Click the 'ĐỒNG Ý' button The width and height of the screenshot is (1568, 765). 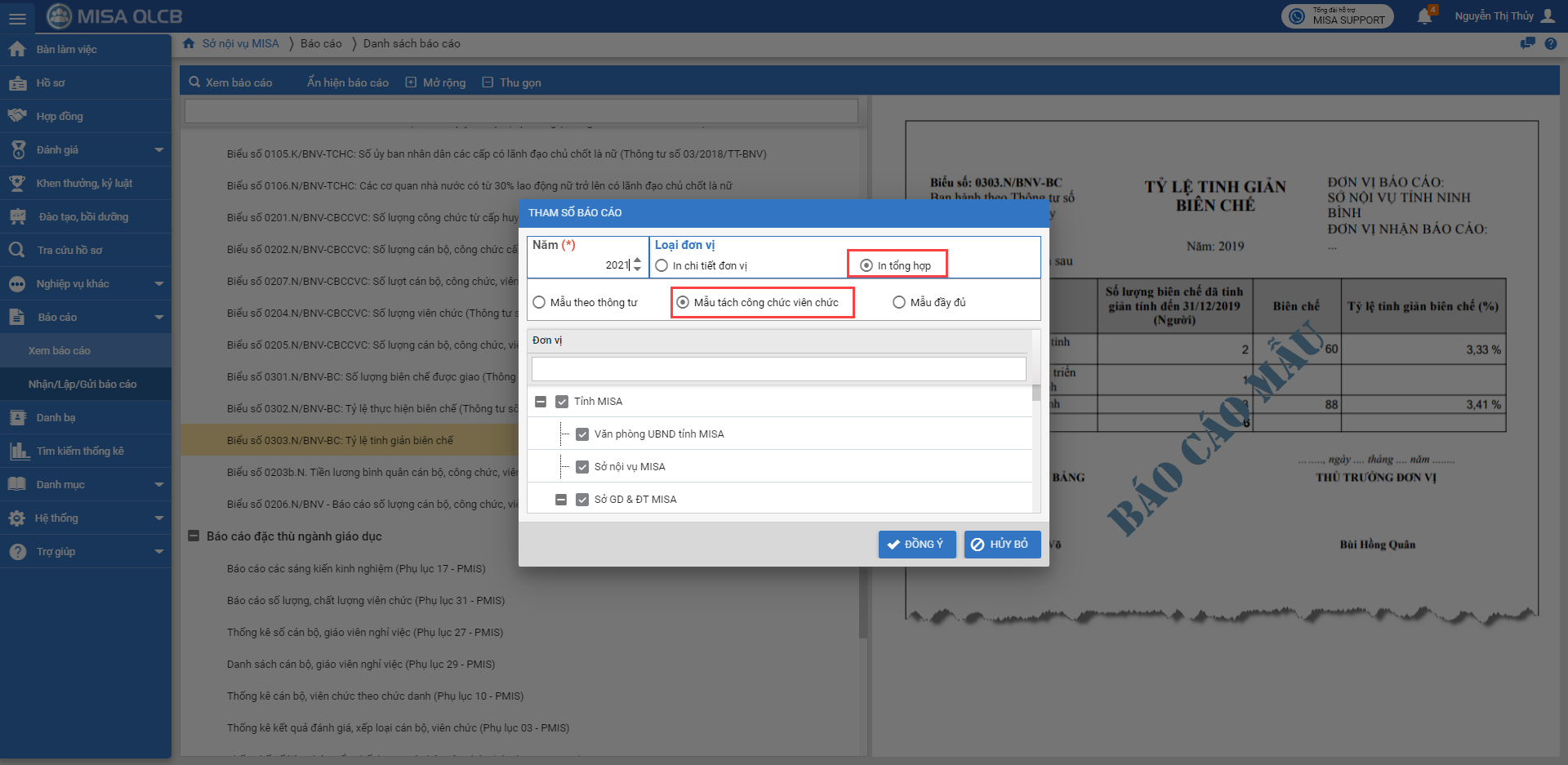(x=916, y=545)
